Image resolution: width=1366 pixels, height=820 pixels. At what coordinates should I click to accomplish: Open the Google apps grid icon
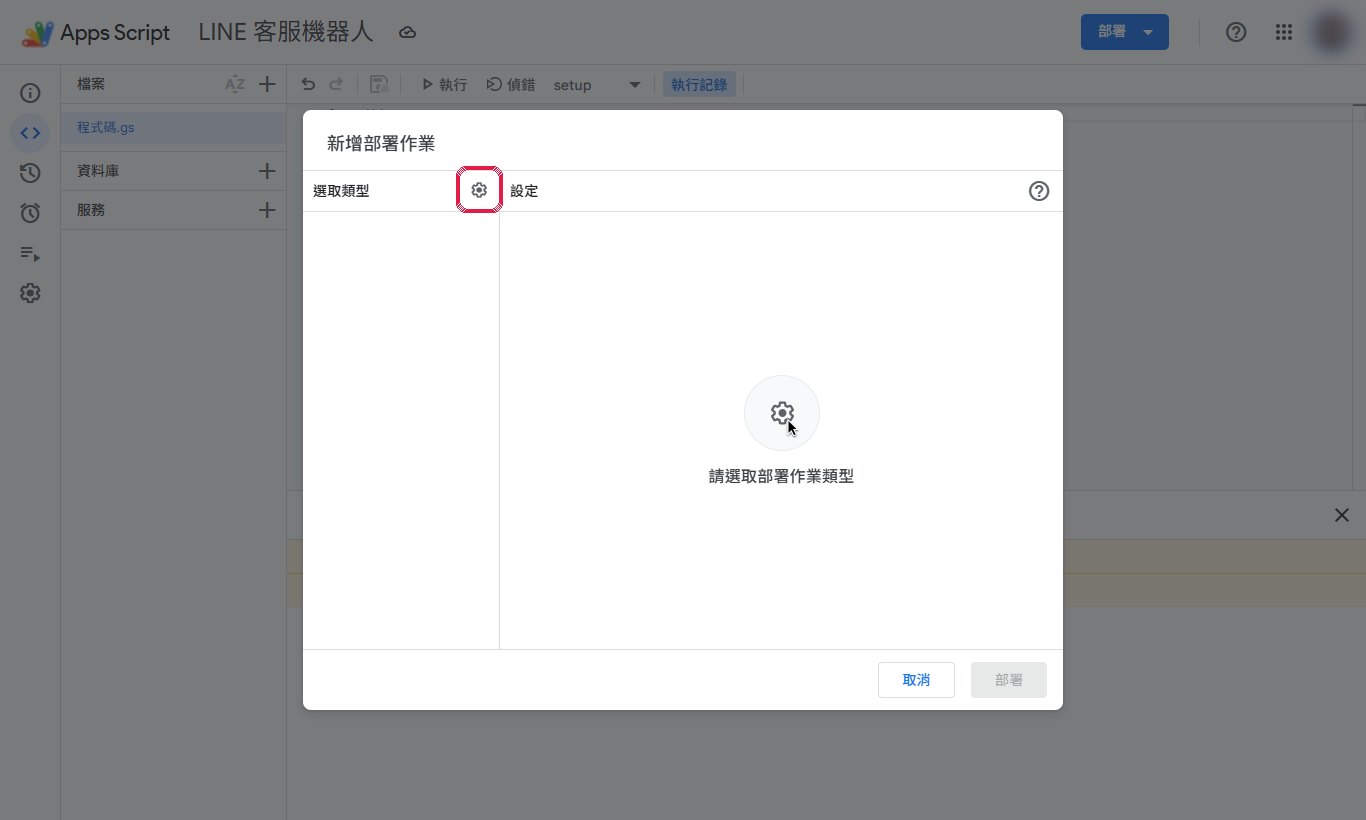click(x=1284, y=32)
